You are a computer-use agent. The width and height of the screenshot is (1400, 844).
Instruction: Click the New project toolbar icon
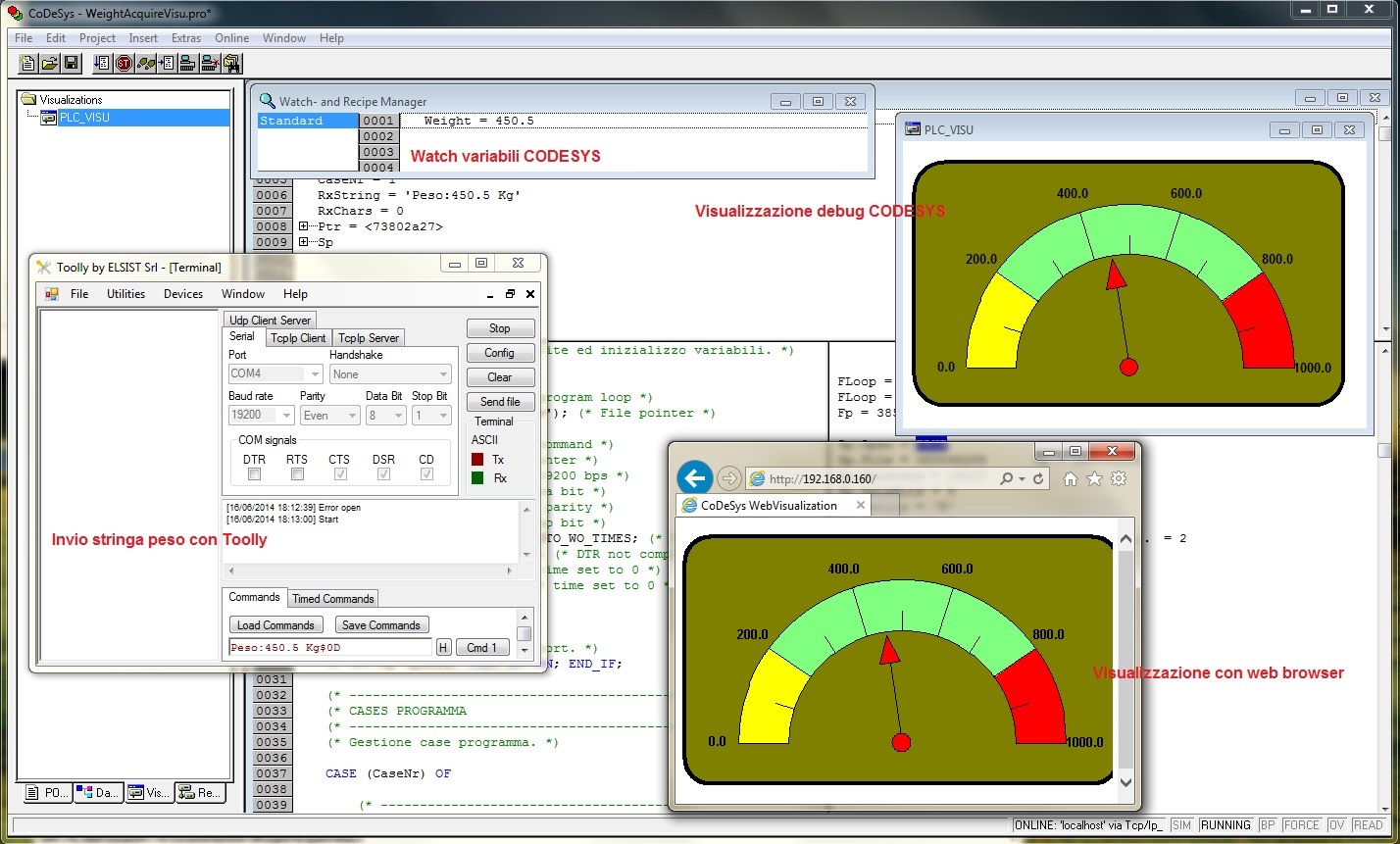coord(28,64)
